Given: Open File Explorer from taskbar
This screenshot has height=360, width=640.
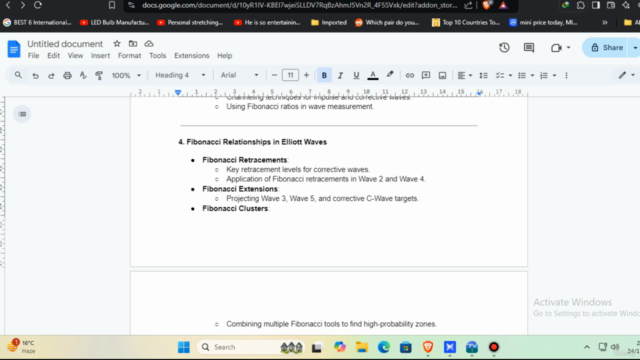Looking at the screenshot, I should click(362, 347).
